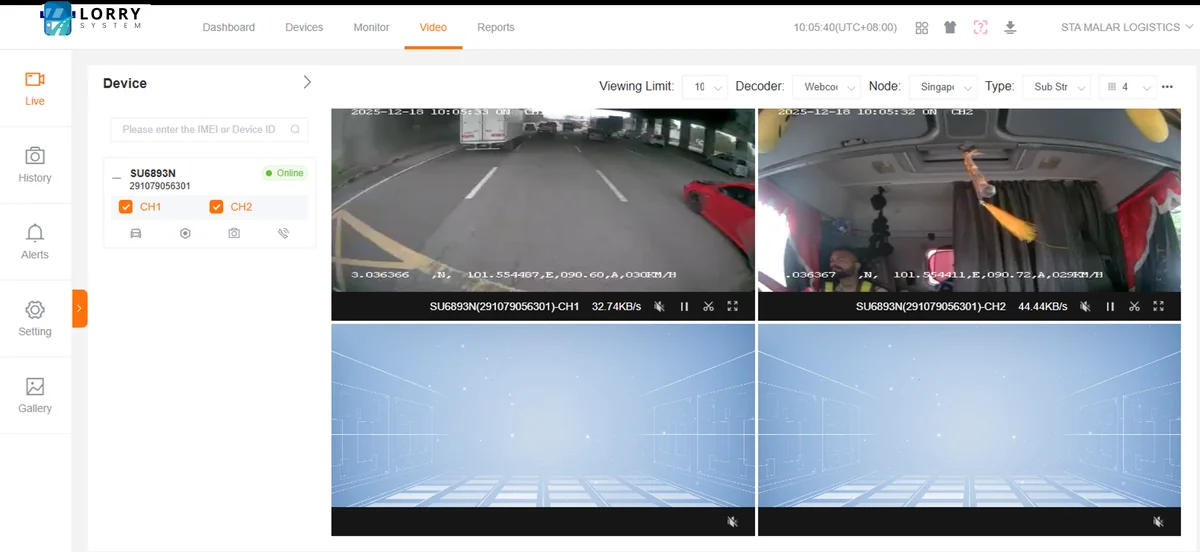
Task: Uncheck the CH2 channel checkbox
Action: click(x=216, y=207)
